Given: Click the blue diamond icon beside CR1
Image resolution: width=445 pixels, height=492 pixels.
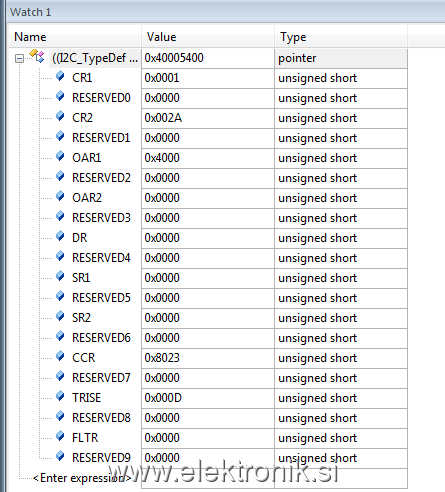Looking at the screenshot, I should click(x=60, y=76).
